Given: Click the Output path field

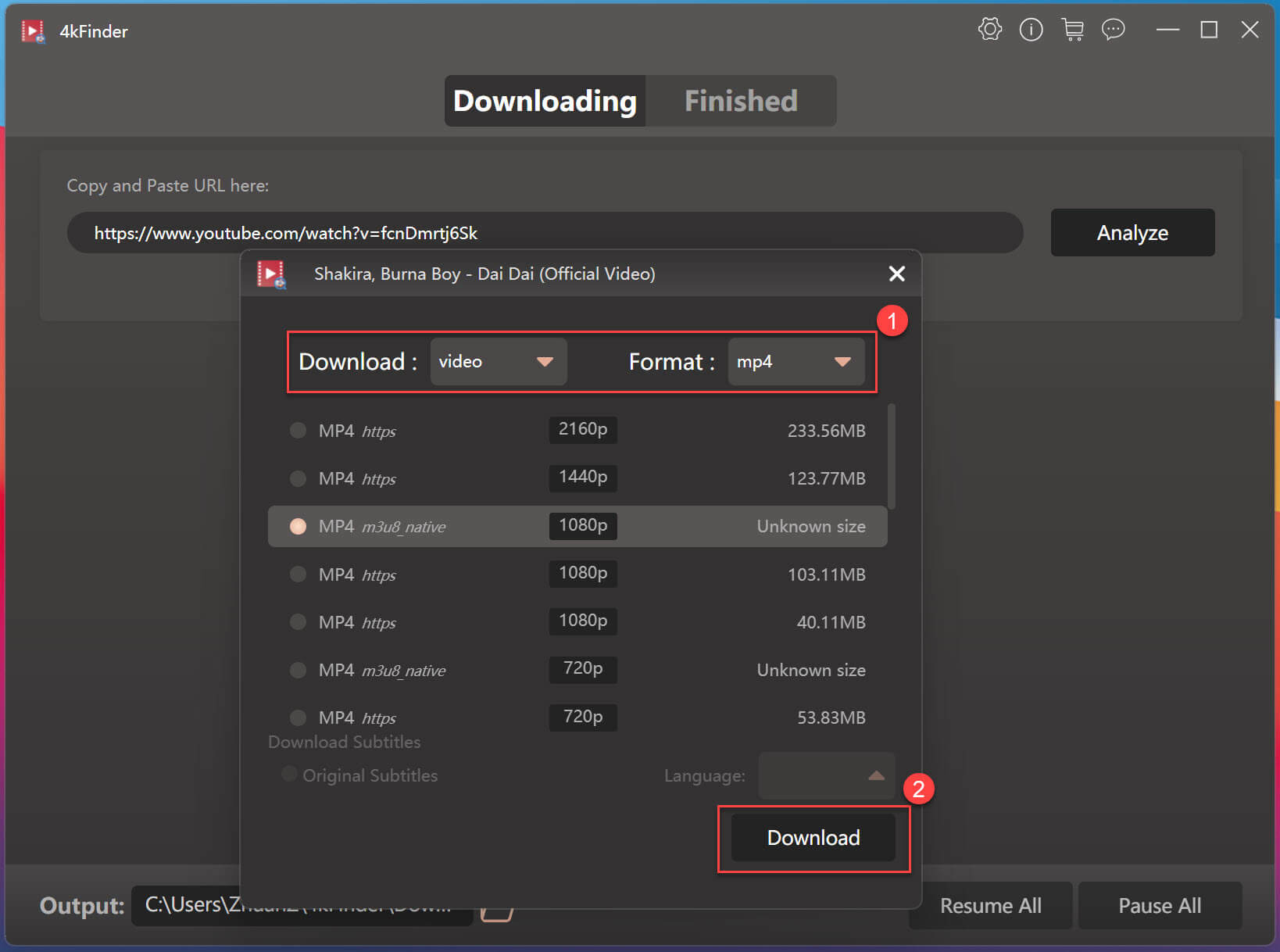Looking at the screenshot, I should 302,905.
